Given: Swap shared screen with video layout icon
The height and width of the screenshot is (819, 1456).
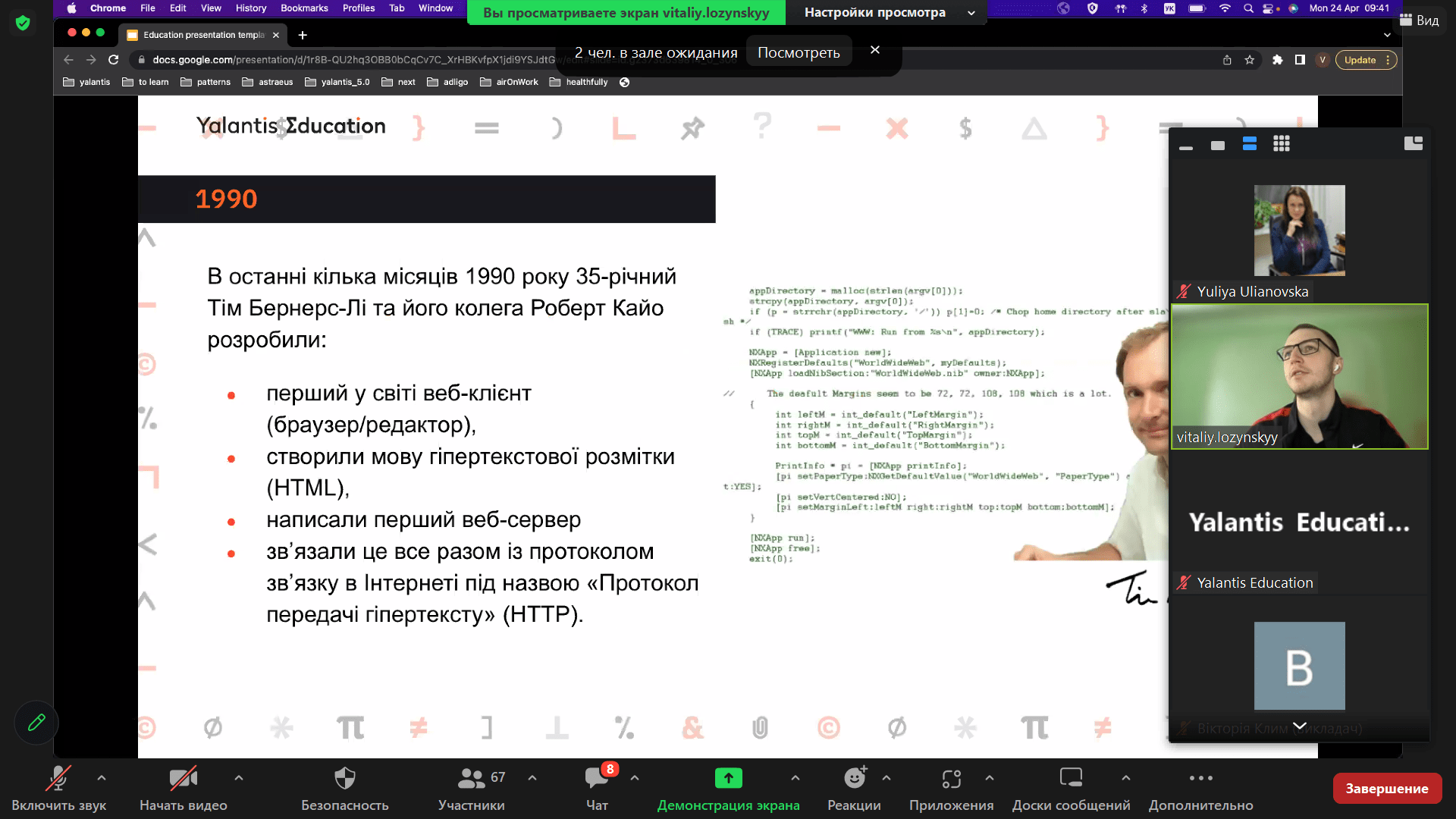Looking at the screenshot, I should [x=1414, y=143].
